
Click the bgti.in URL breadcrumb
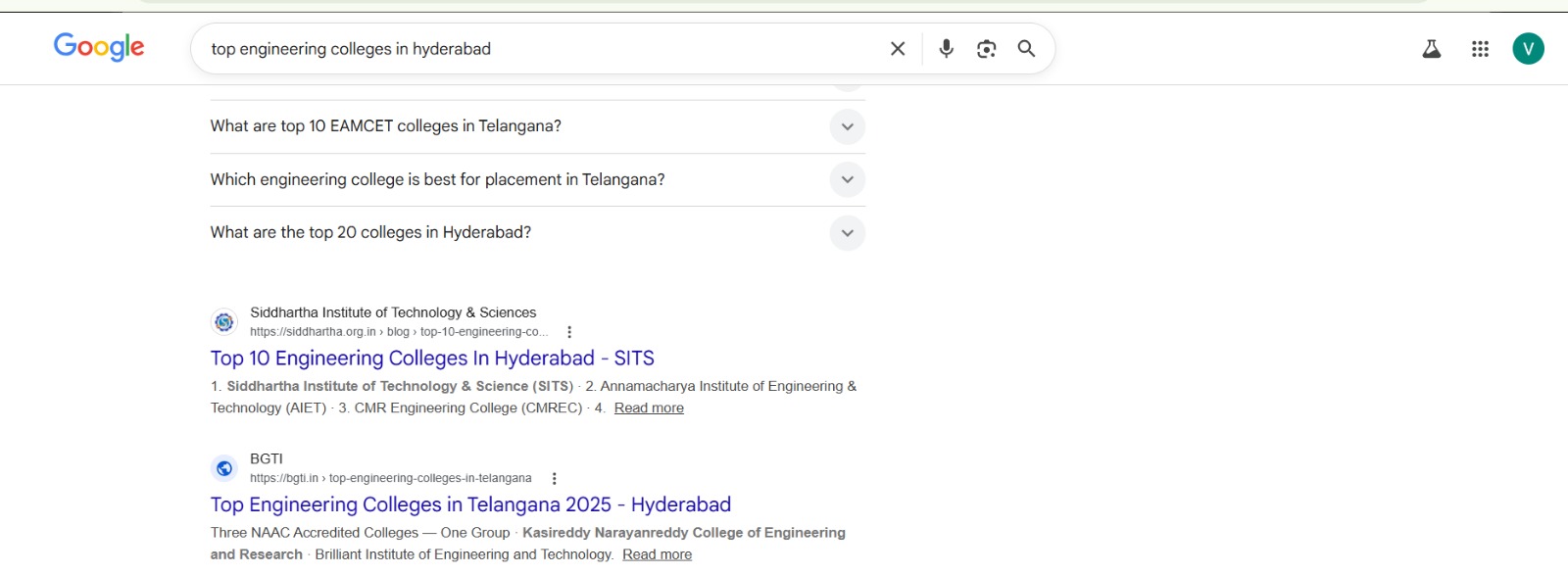click(391, 478)
